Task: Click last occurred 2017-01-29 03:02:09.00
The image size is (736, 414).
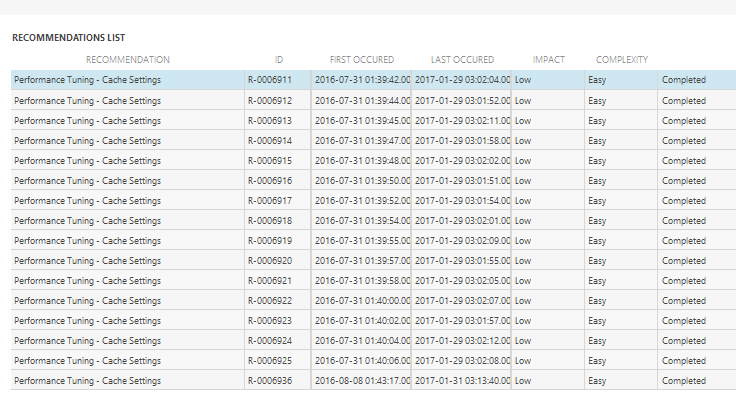Action: (462, 241)
